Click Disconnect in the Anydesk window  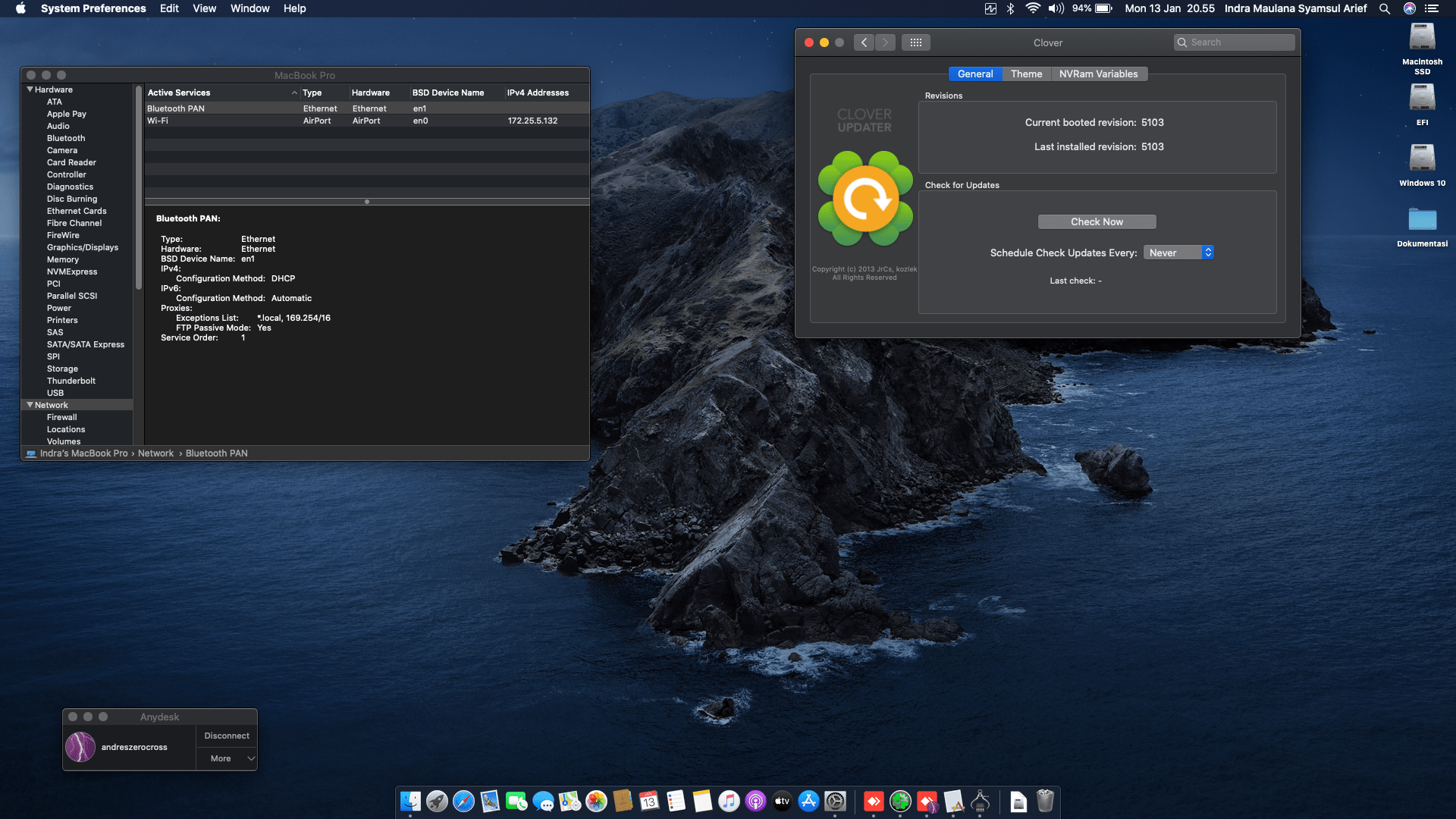[227, 736]
